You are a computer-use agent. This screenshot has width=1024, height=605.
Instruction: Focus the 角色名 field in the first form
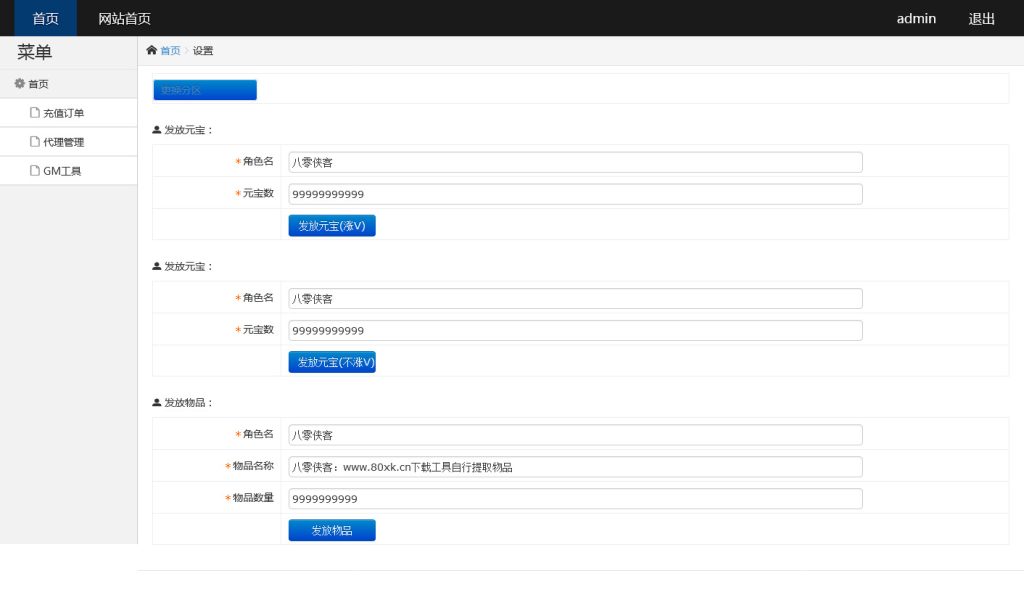coord(575,162)
